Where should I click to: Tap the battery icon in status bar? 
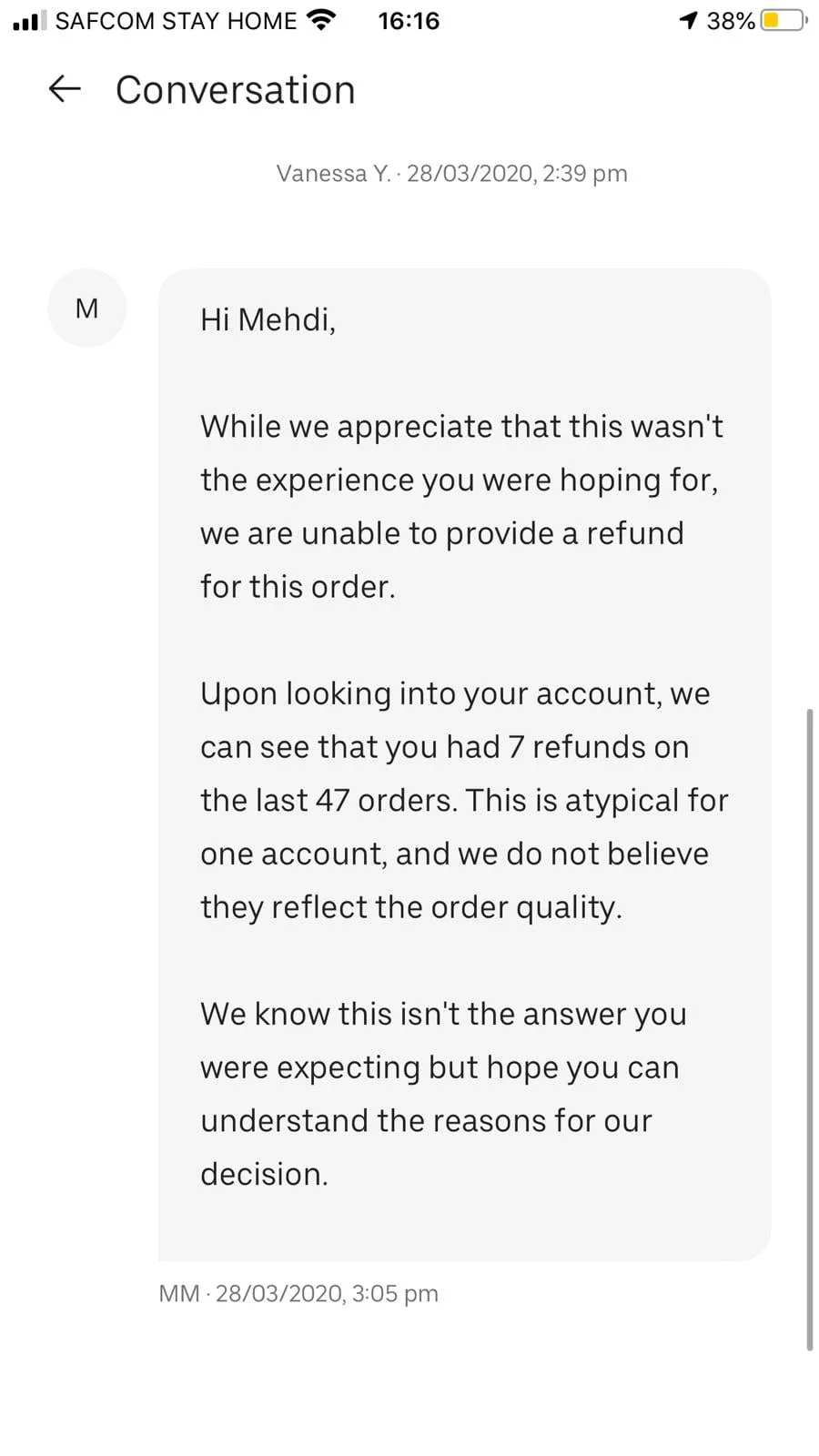(x=783, y=21)
